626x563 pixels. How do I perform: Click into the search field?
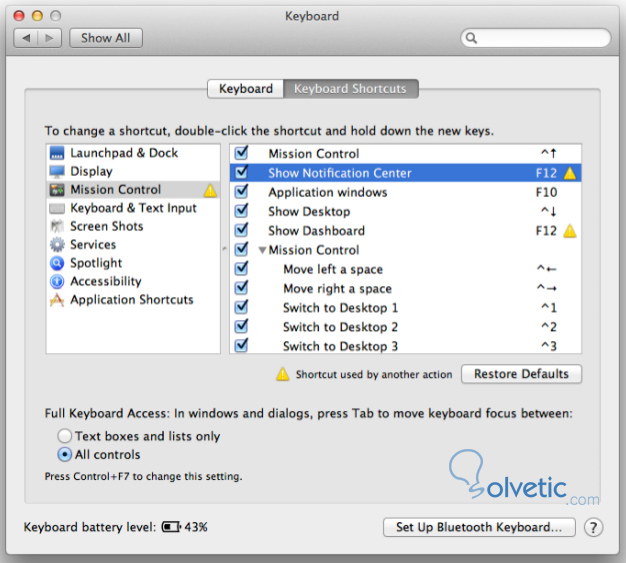click(x=536, y=38)
